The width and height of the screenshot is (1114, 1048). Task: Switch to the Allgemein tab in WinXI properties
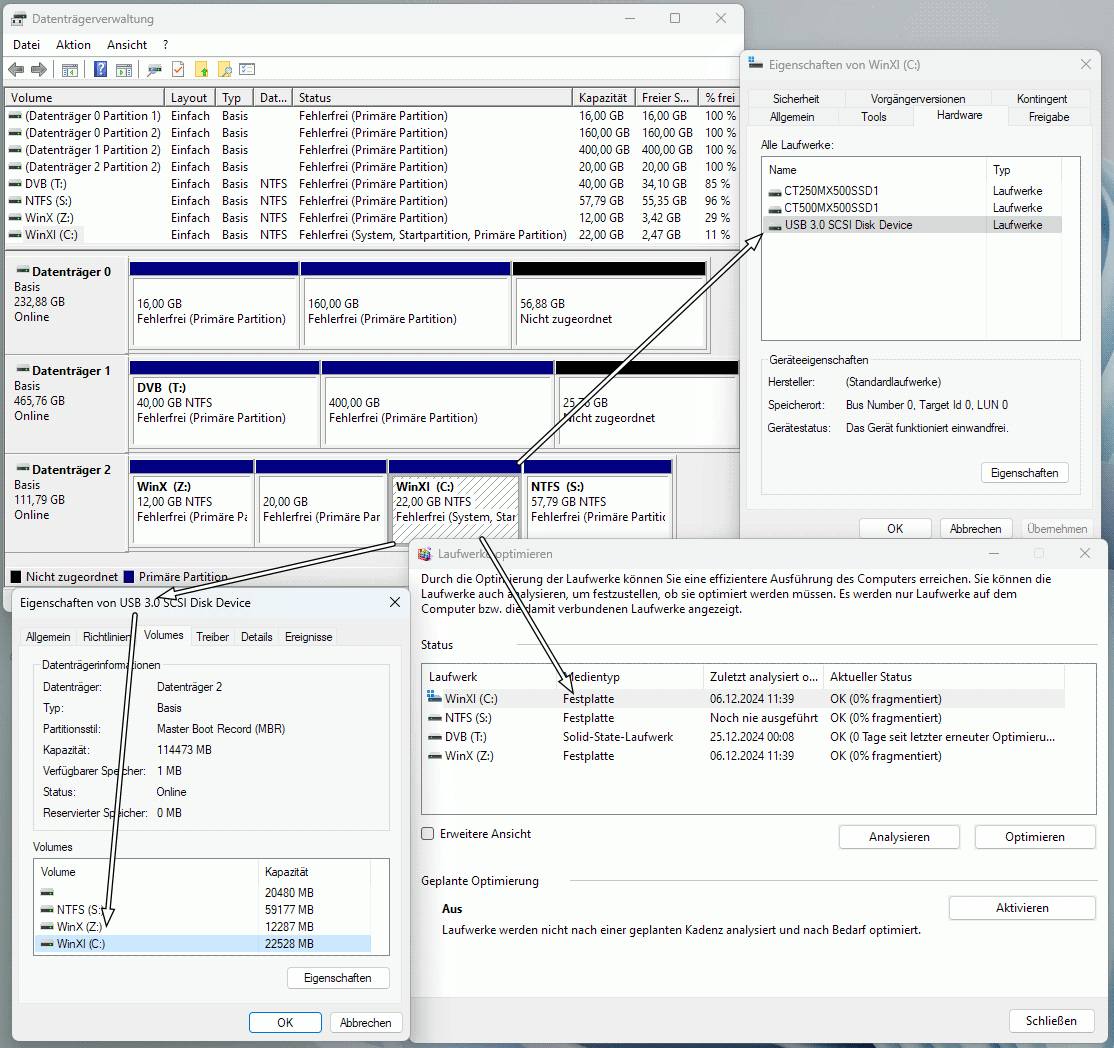click(792, 117)
